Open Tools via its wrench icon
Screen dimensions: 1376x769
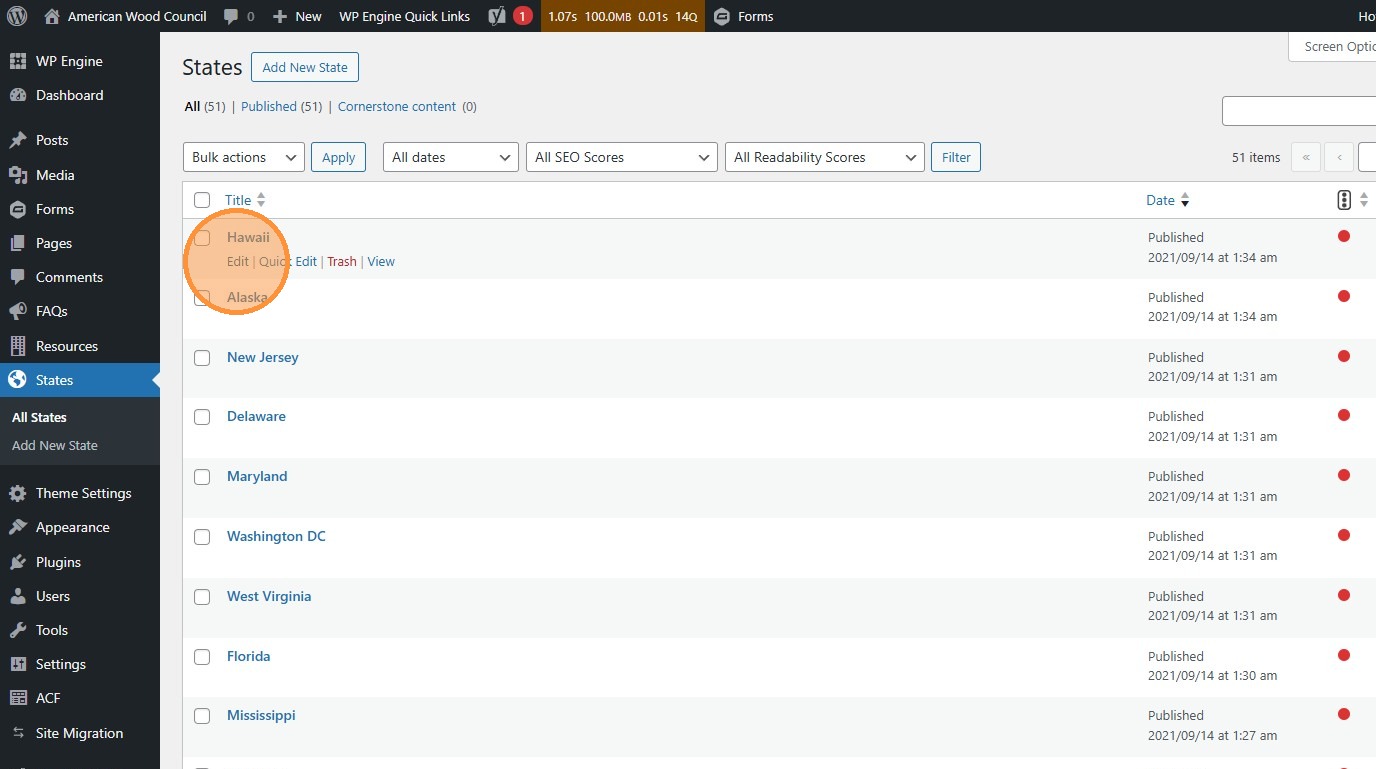18,630
